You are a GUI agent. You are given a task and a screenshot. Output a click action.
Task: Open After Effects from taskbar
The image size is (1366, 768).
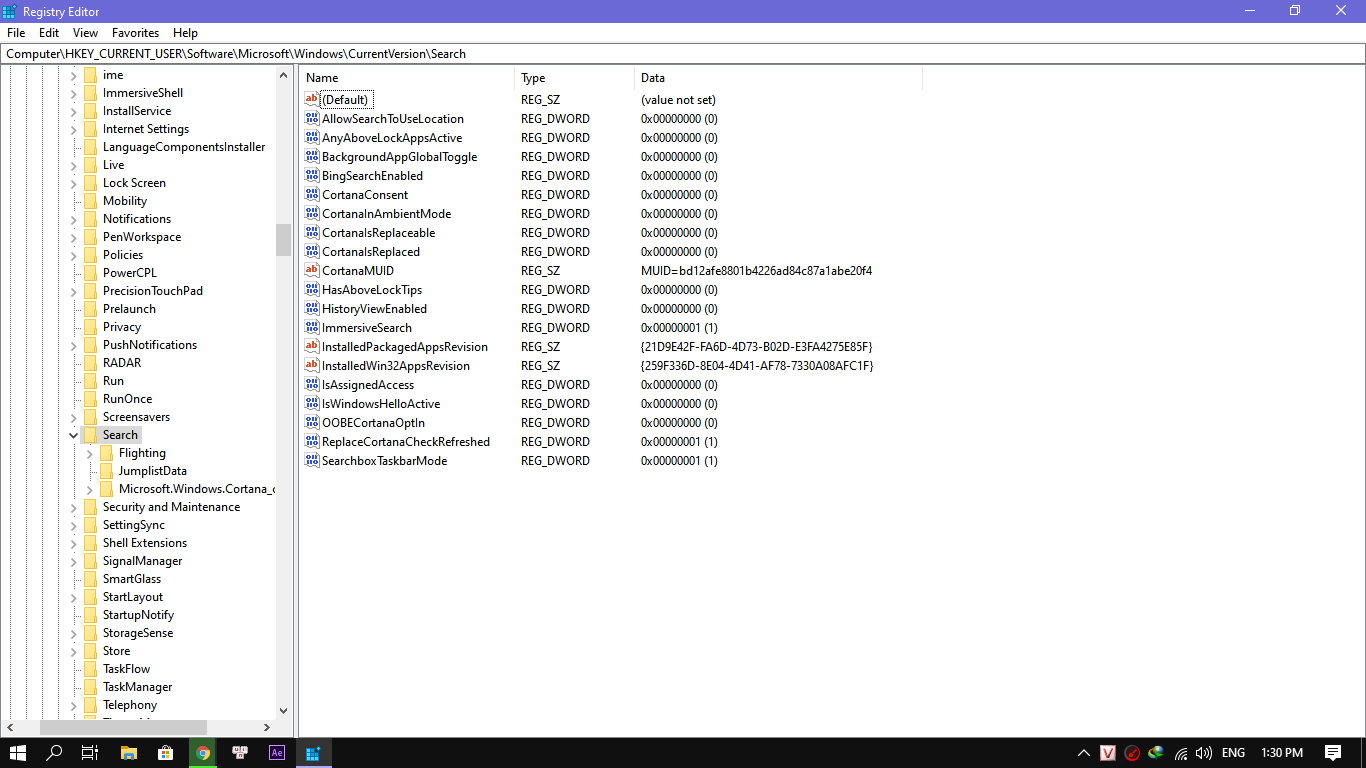click(x=277, y=753)
